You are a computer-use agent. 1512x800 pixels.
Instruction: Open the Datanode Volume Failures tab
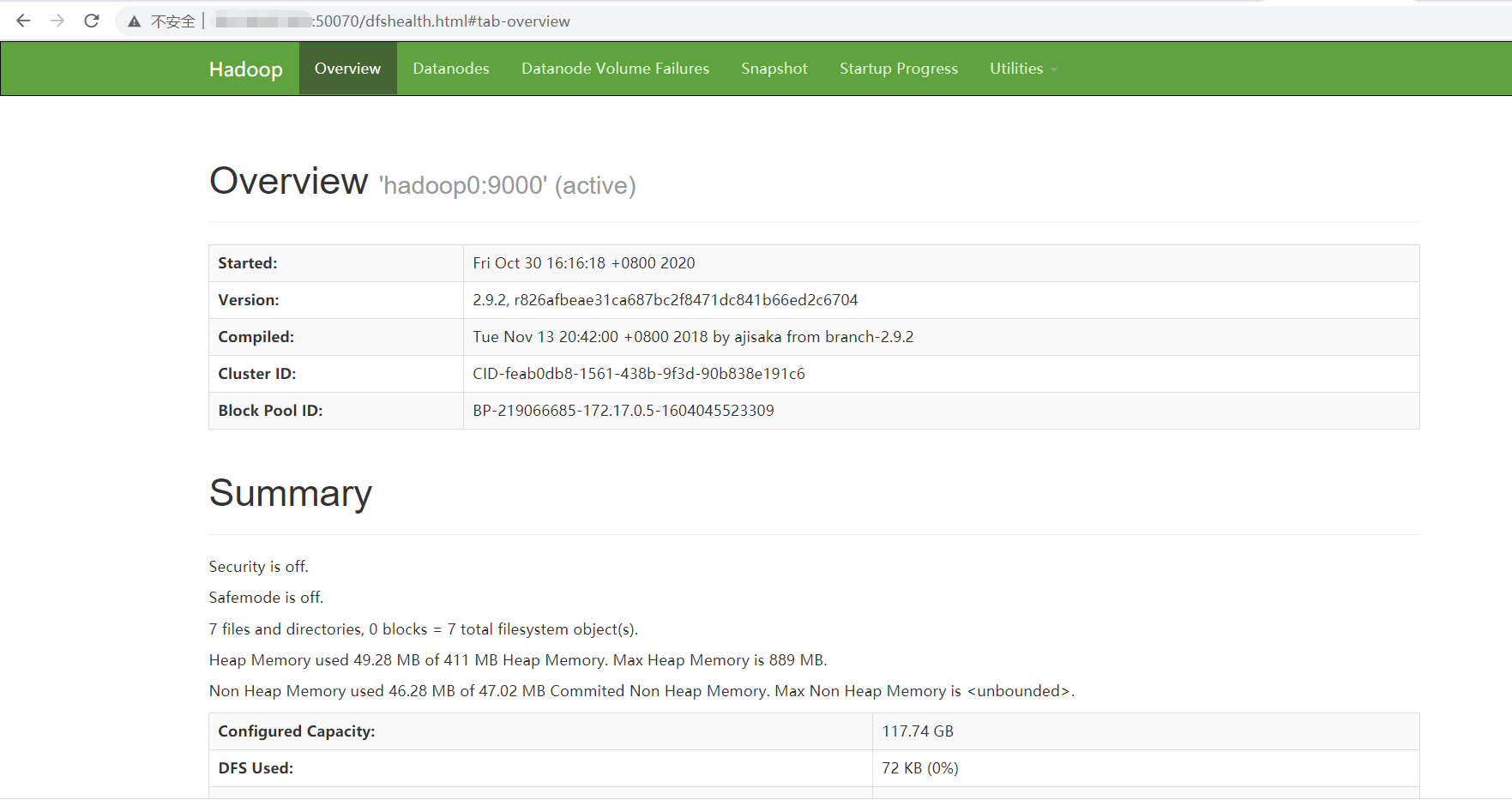615,69
